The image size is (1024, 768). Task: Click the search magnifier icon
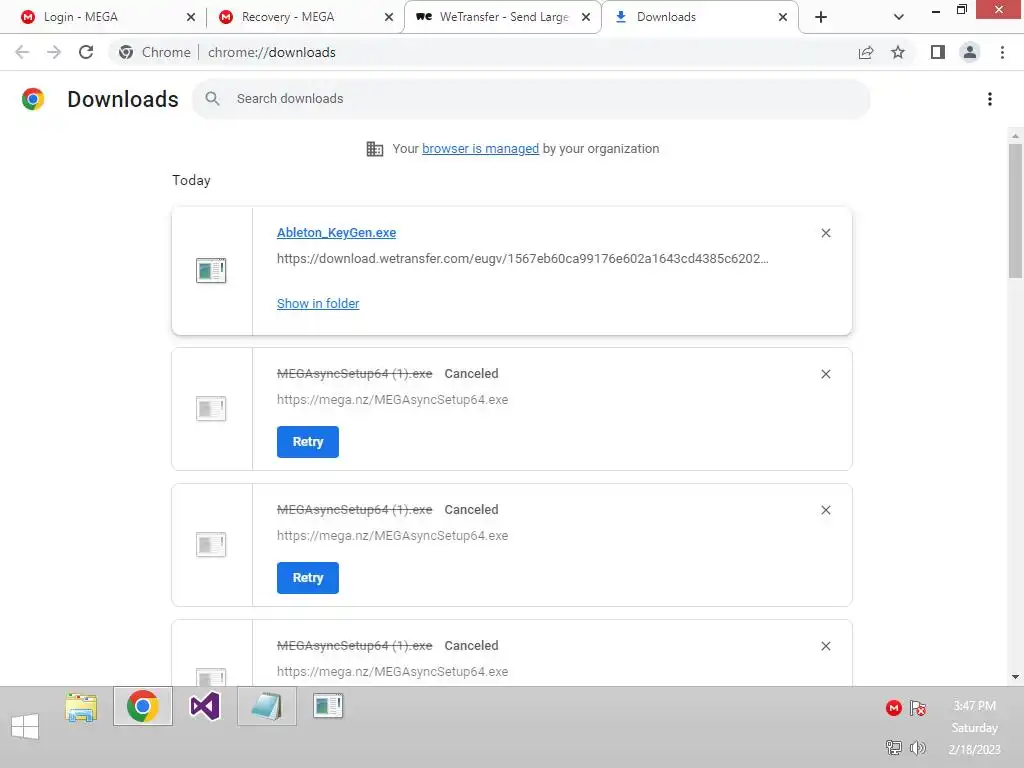(x=212, y=99)
